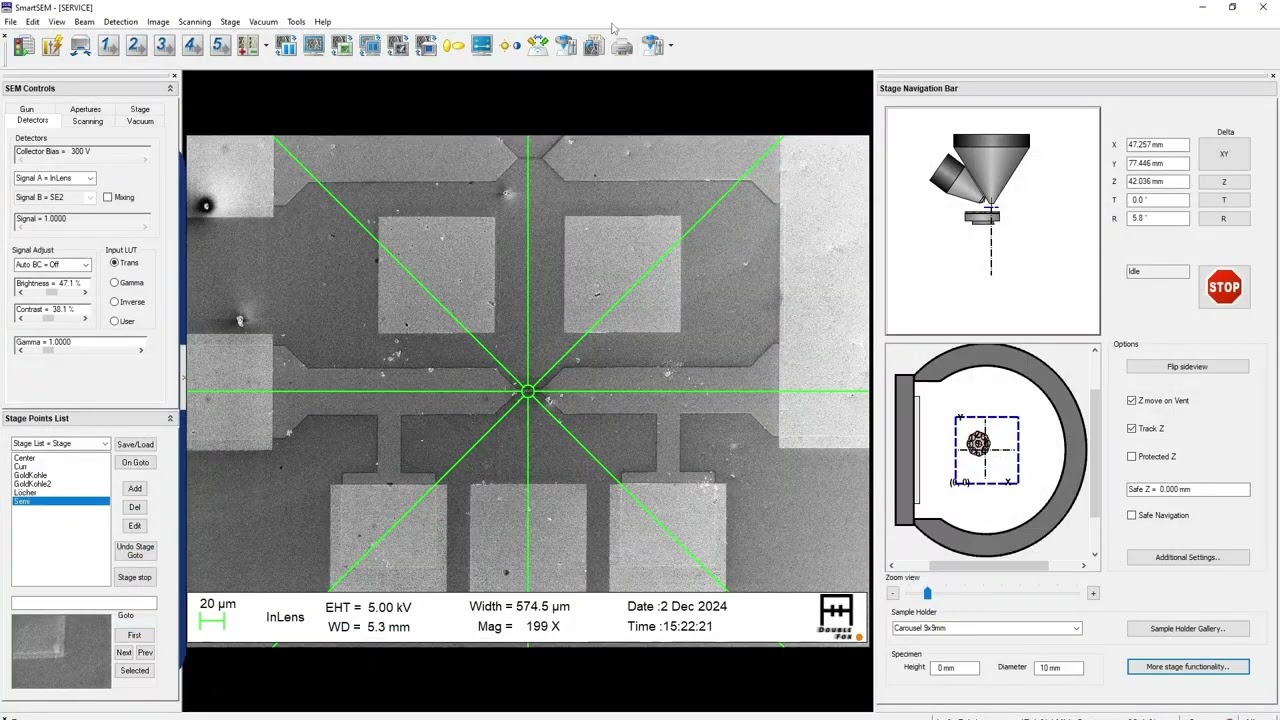Enable the Protected Z checkbox

[x=1132, y=457]
